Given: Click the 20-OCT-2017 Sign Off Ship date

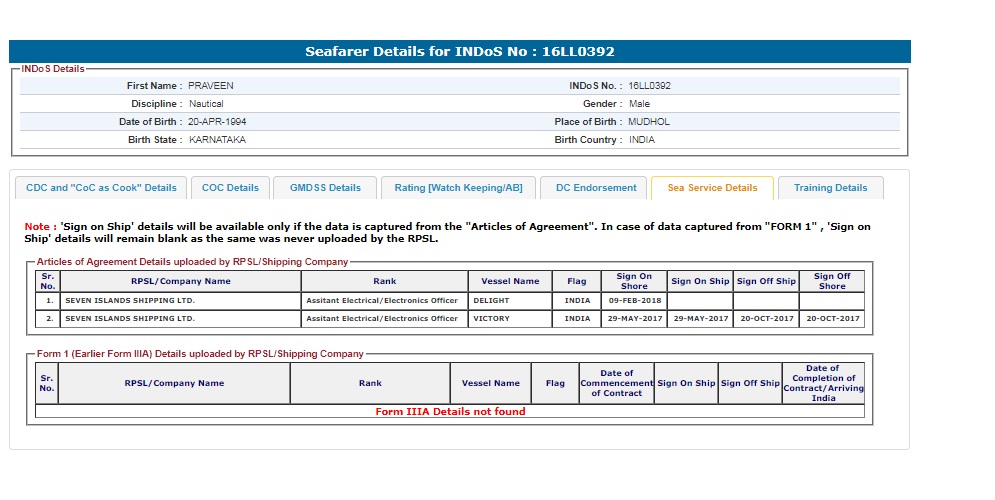Looking at the screenshot, I should (x=766, y=319).
